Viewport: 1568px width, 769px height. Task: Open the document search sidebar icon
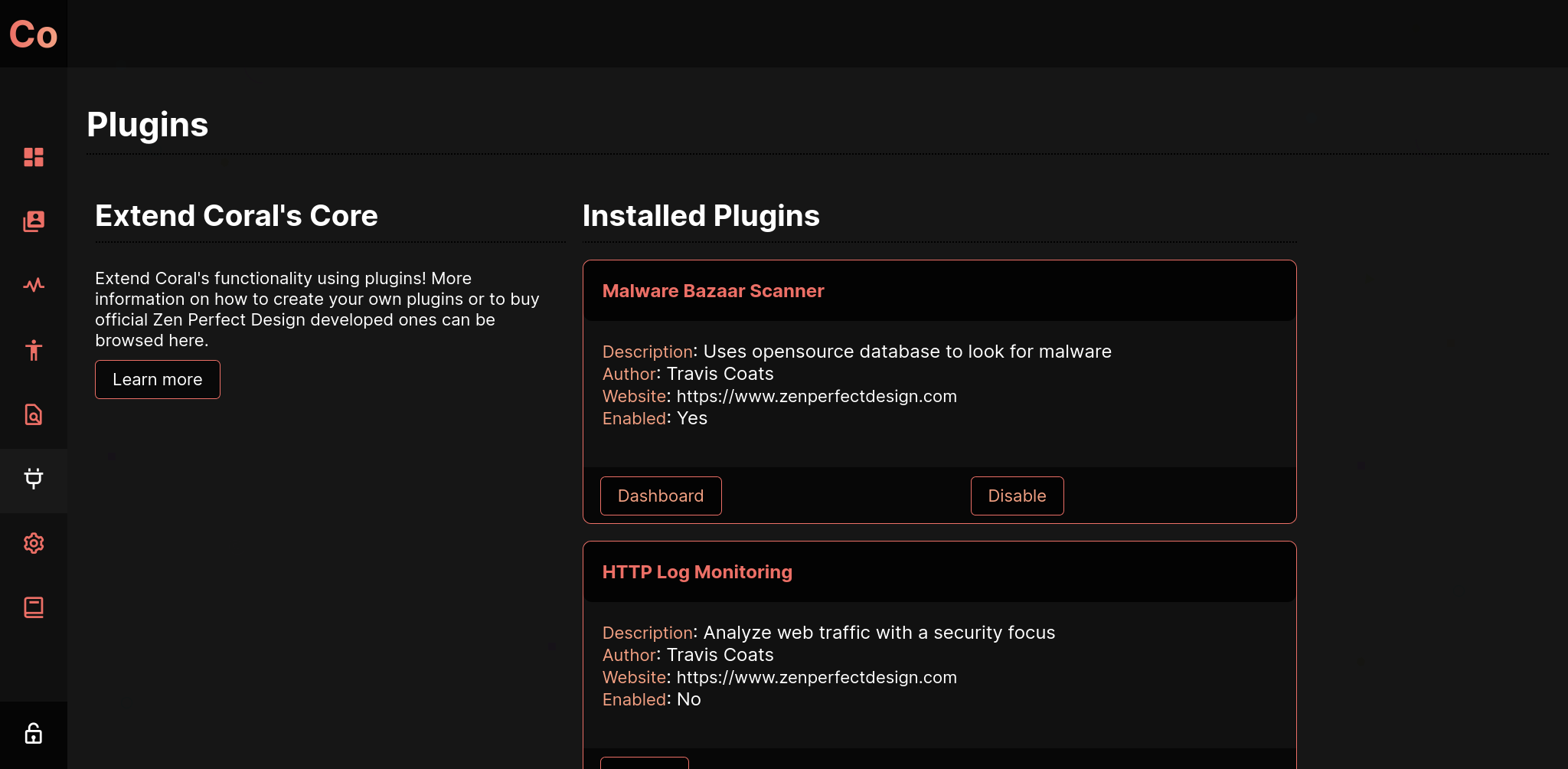(34, 414)
